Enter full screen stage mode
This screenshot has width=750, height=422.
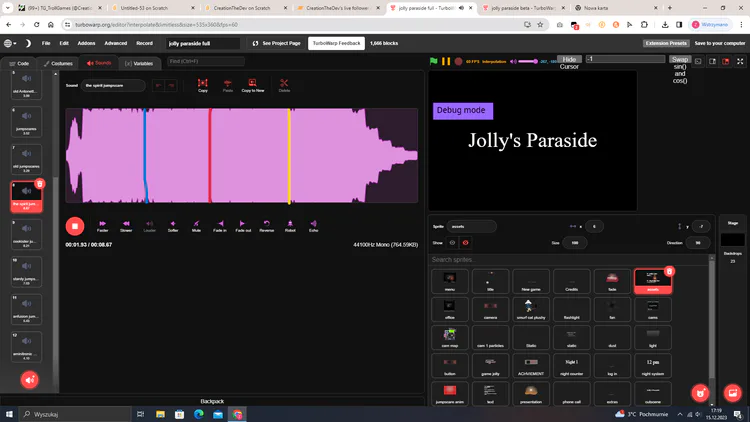740,61
